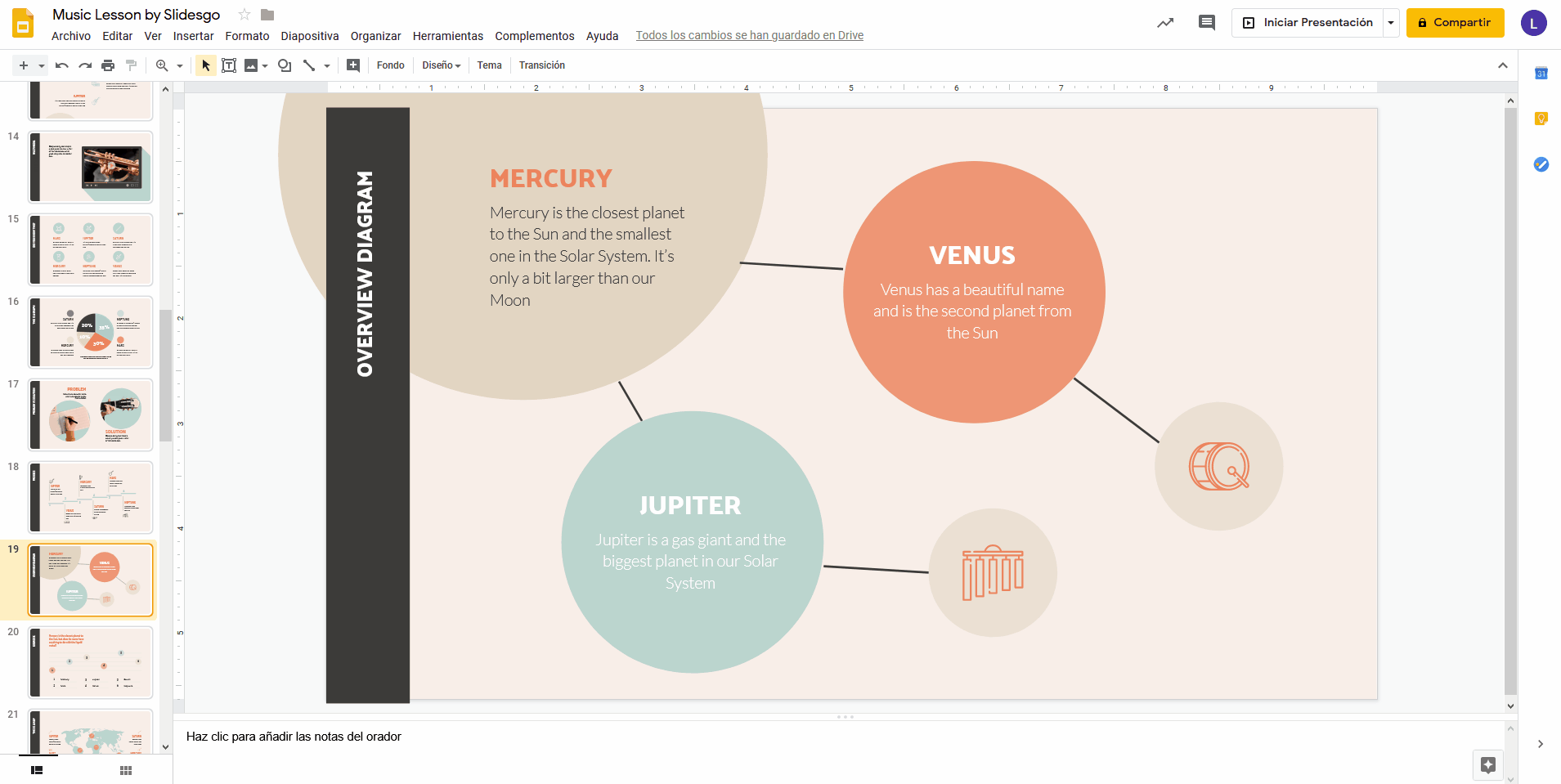Select the text box tool

(x=229, y=65)
